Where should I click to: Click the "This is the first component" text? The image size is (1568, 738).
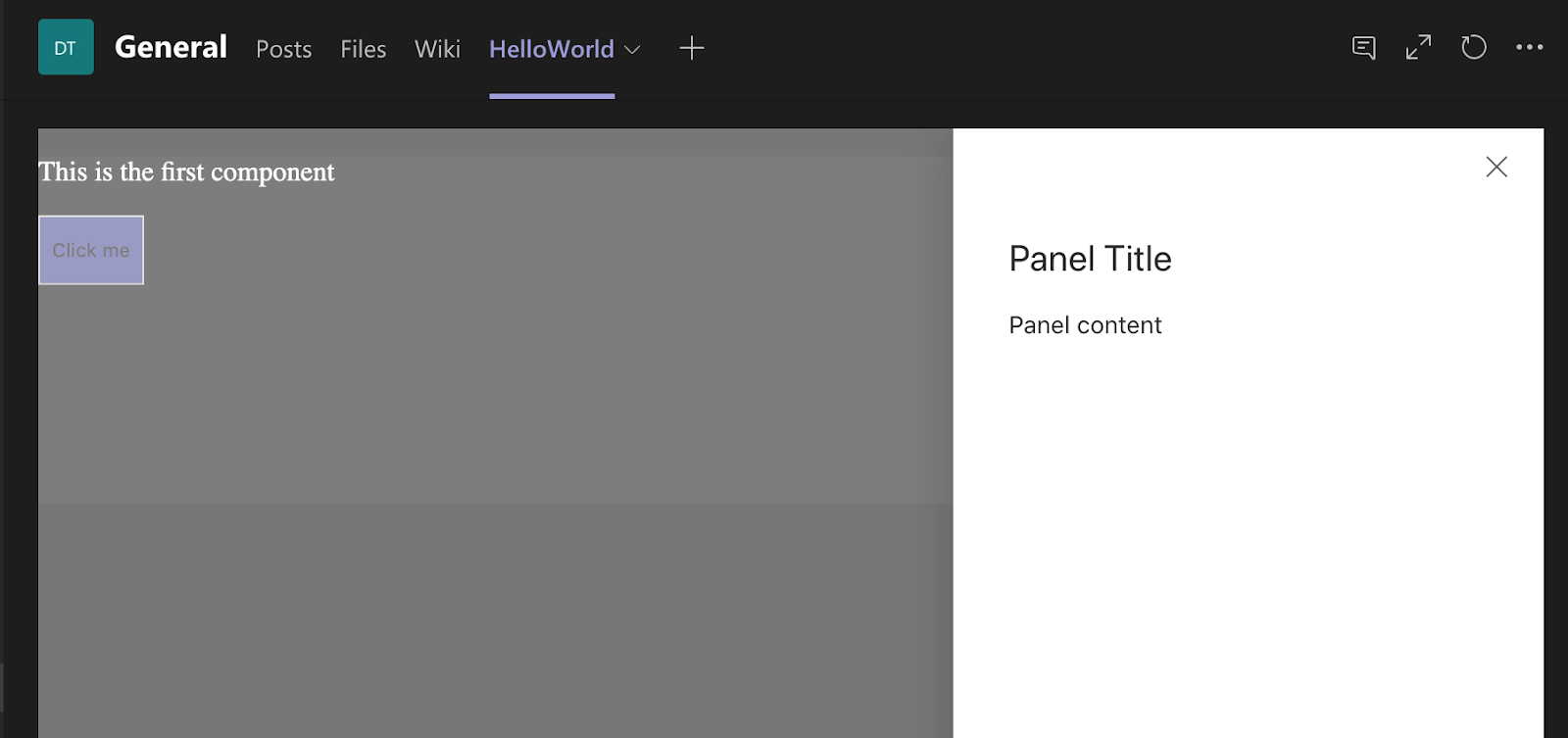point(186,172)
